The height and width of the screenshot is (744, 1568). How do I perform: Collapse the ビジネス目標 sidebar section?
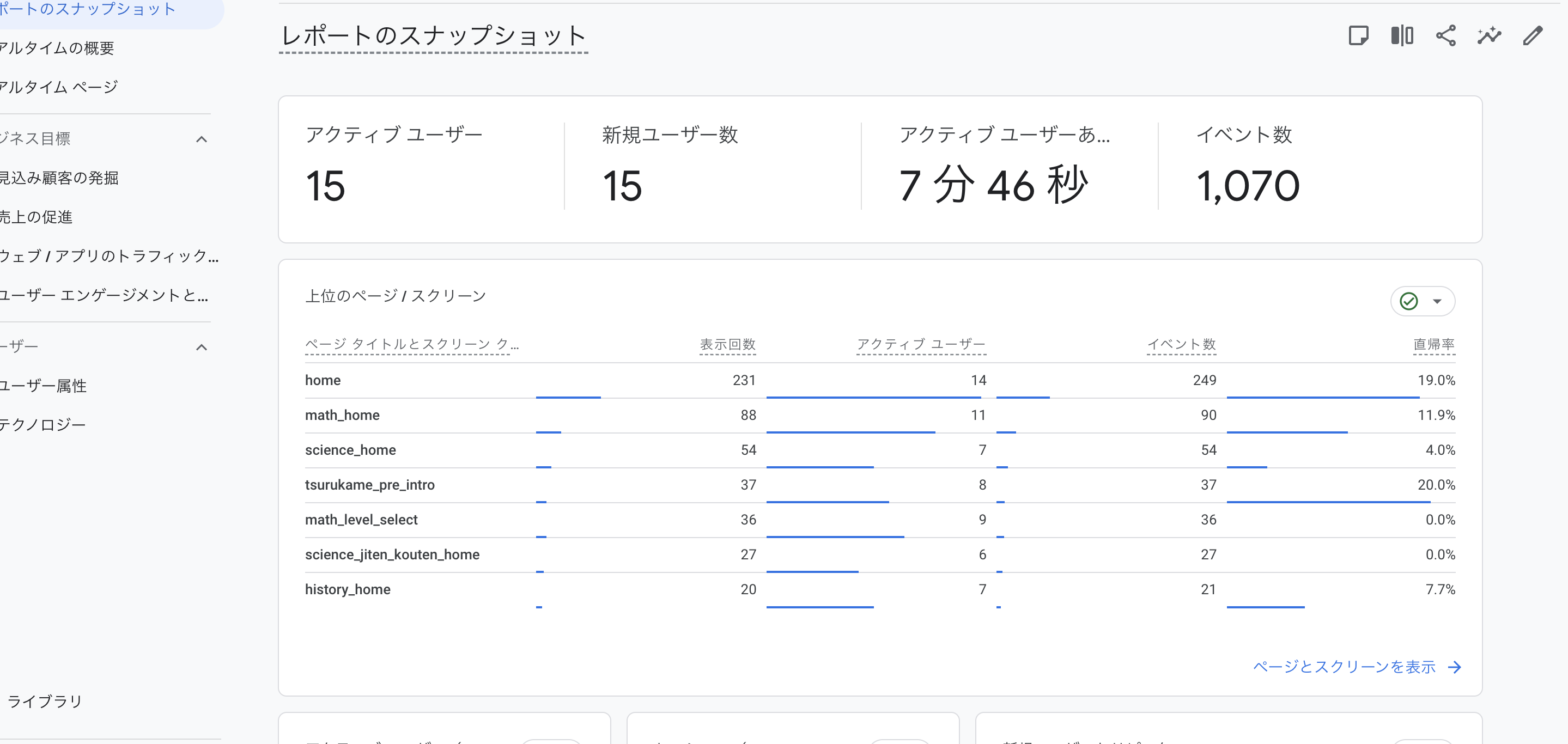click(202, 139)
